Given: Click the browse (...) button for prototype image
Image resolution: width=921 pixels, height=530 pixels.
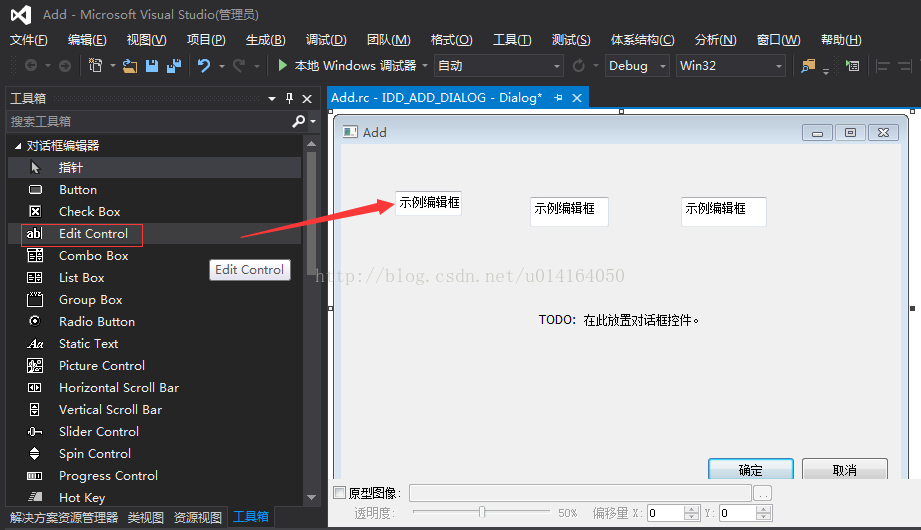Looking at the screenshot, I should coord(762,493).
